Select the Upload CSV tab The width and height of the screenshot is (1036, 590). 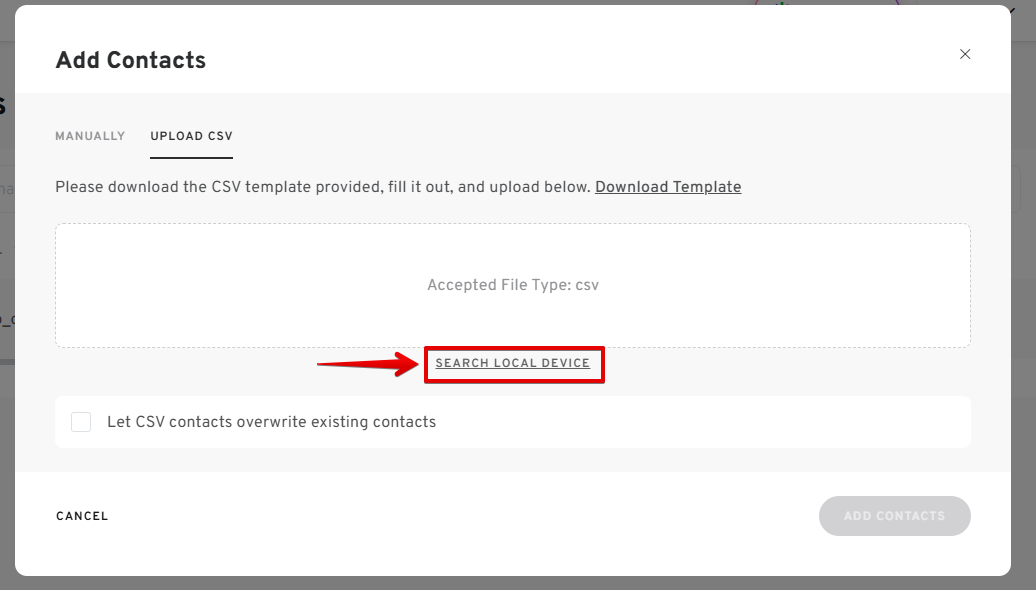pos(191,136)
